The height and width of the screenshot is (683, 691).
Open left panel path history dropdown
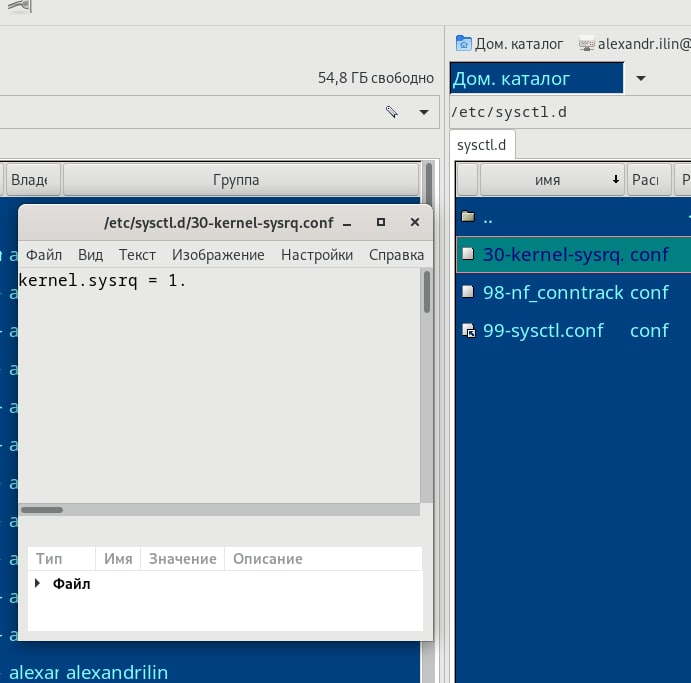coord(424,112)
